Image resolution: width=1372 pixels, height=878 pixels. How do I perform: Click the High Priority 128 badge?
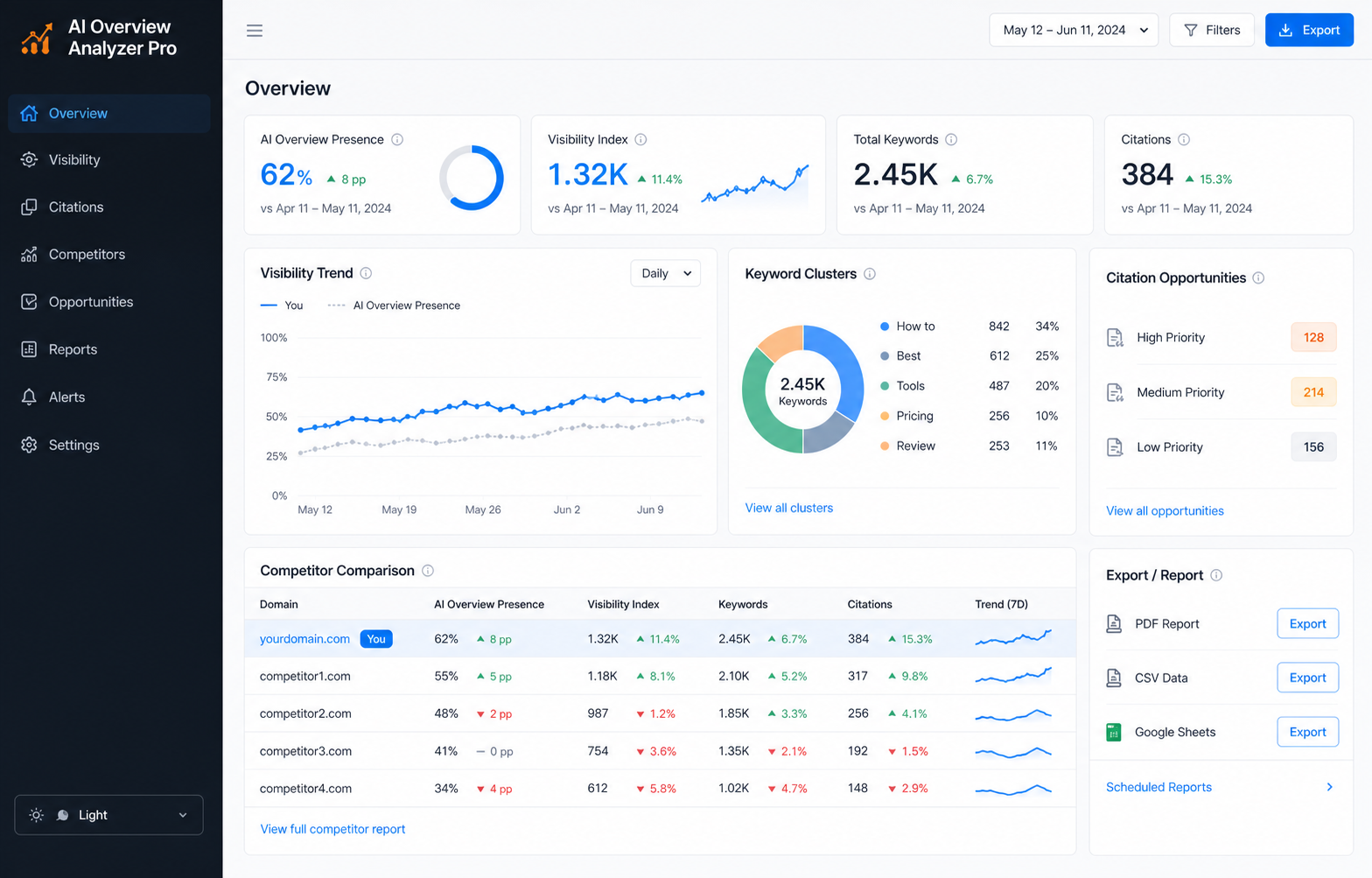(x=1313, y=338)
